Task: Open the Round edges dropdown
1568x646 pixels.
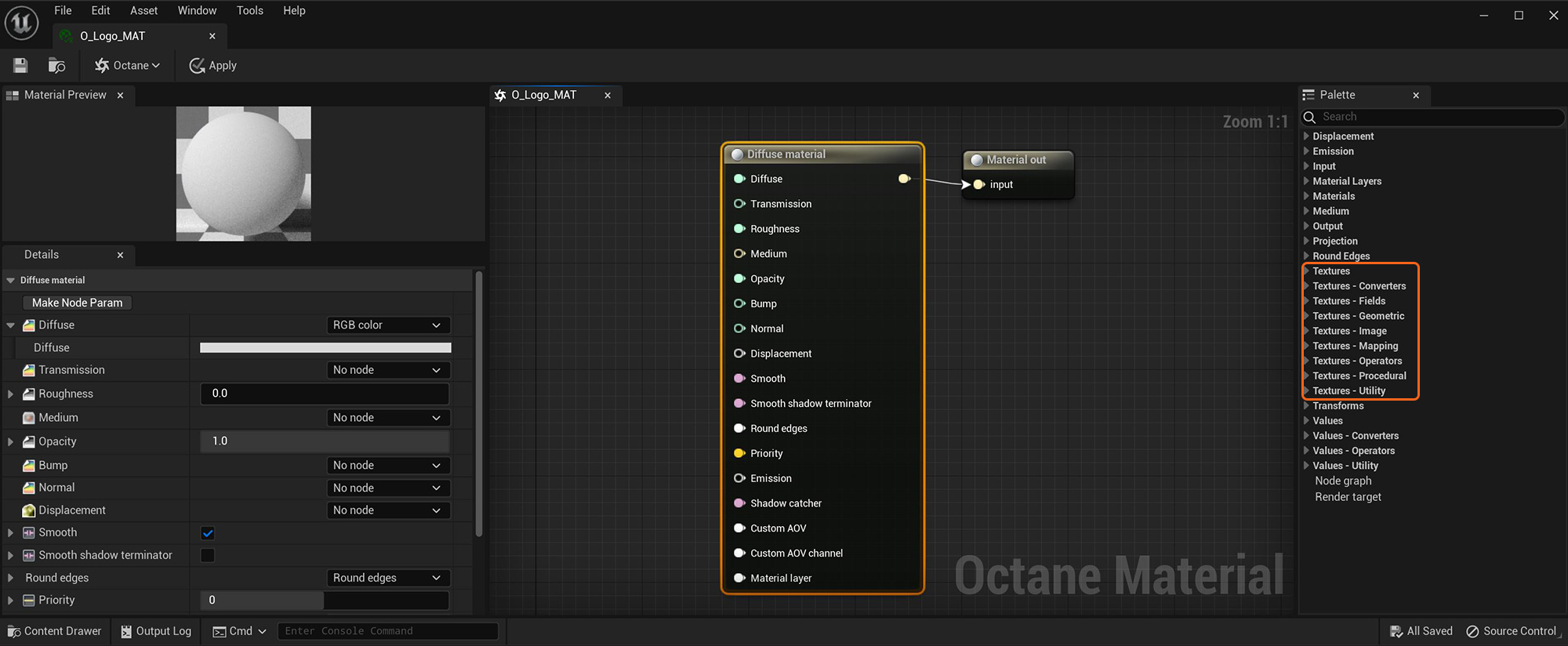Action: 388,578
